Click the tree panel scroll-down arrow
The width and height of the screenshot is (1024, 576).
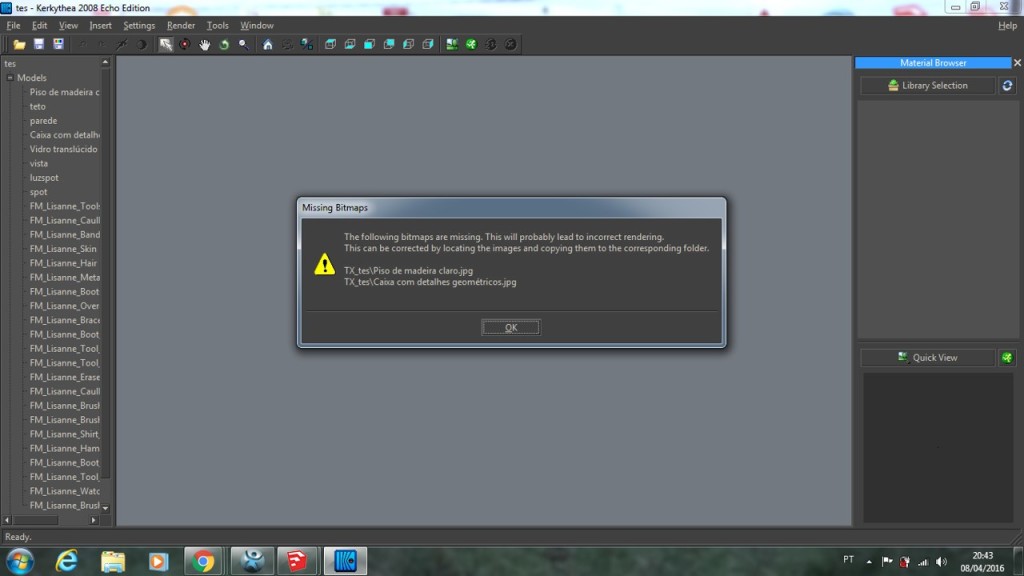105,507
